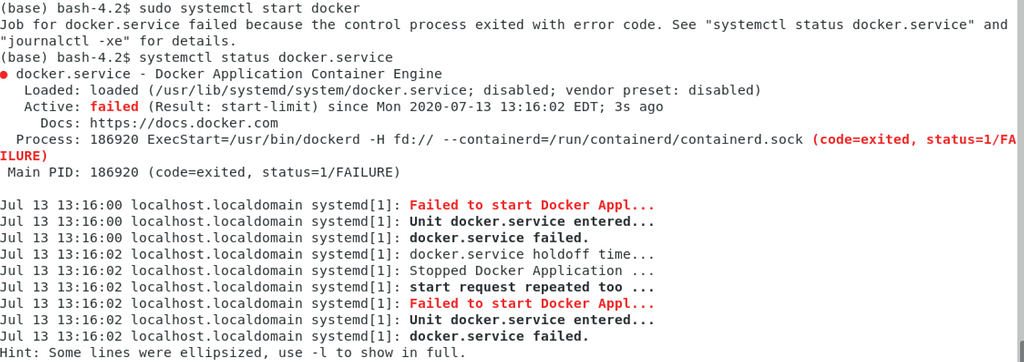Open the https://docs.docker.com link

(x=184, y=123)
